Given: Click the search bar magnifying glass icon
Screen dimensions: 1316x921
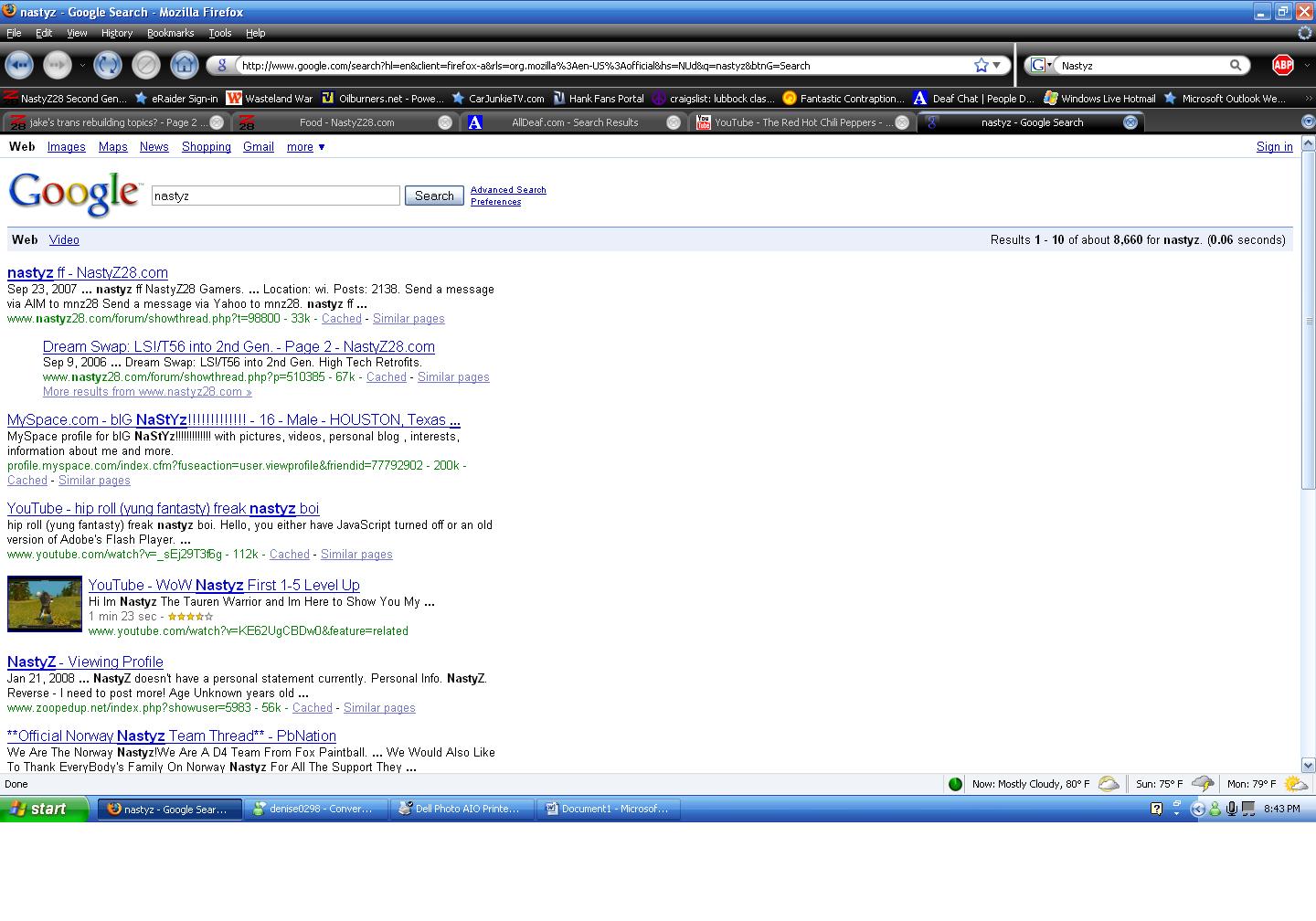Looking at the screenshot, I should (x=1236, y=65).
